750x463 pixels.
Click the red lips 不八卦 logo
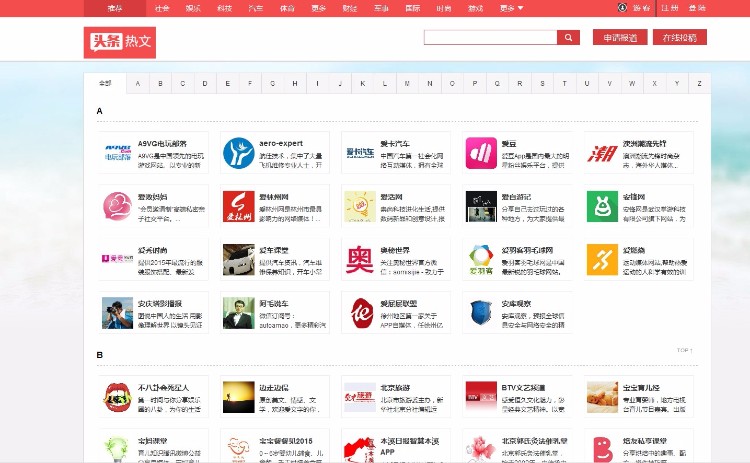117,397
